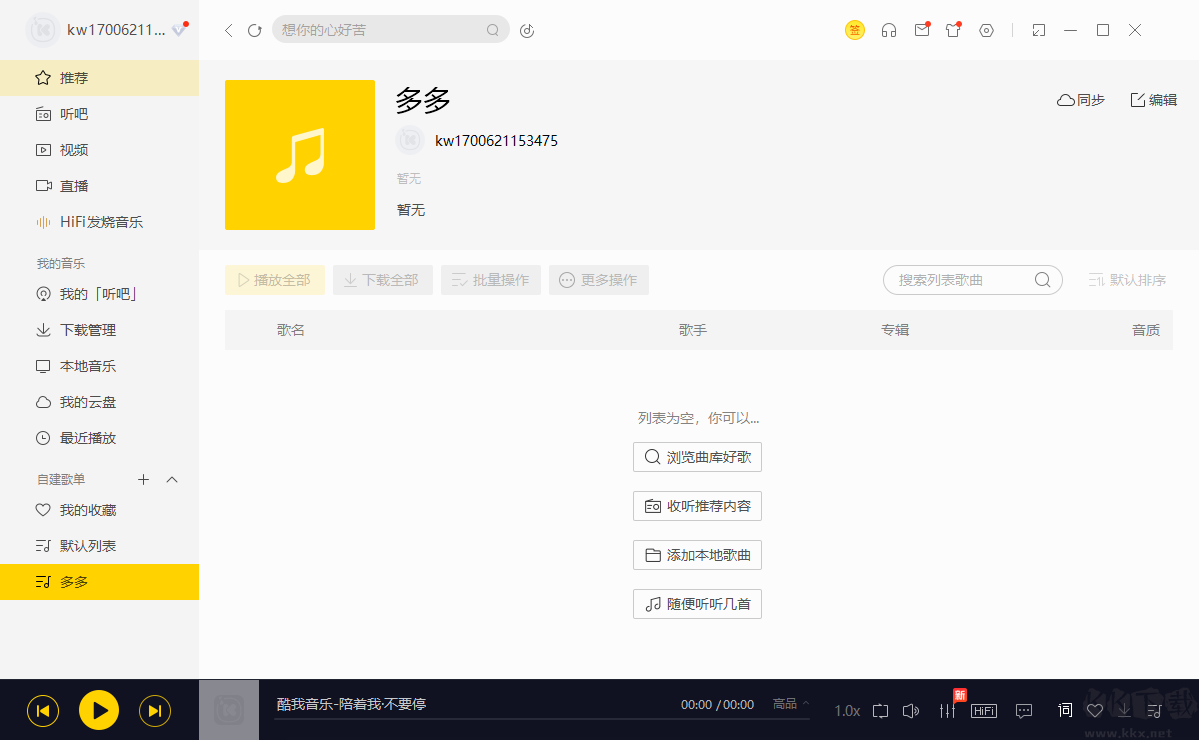The height and width of the screenshot is (740, 1199).
Task: Change playback speed from 1.0x
Action: click(846, 710)
